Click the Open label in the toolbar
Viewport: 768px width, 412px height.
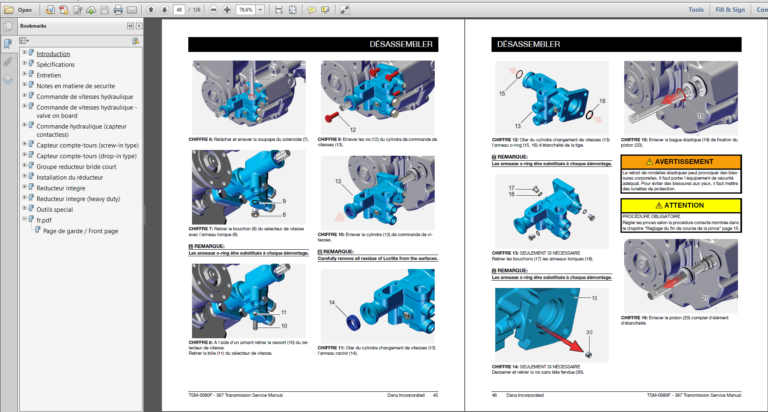point(24,10)
